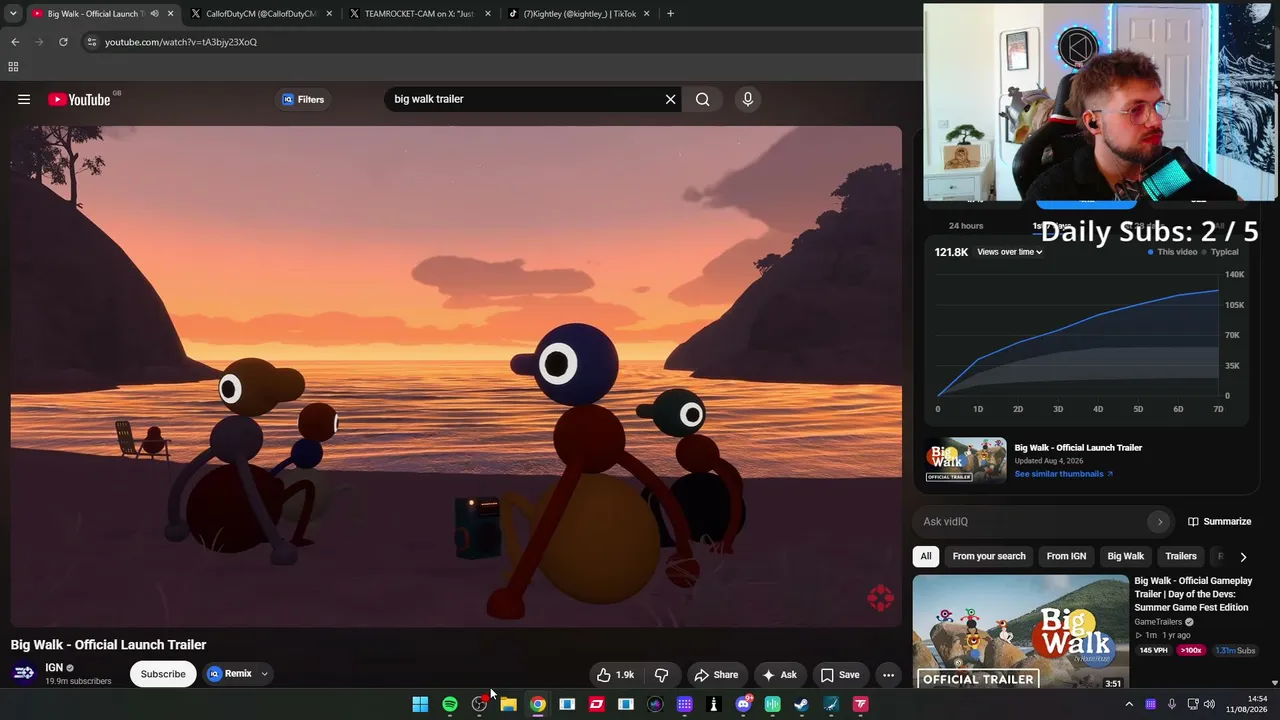Select the 24 hours stats tab

point(966,226)
